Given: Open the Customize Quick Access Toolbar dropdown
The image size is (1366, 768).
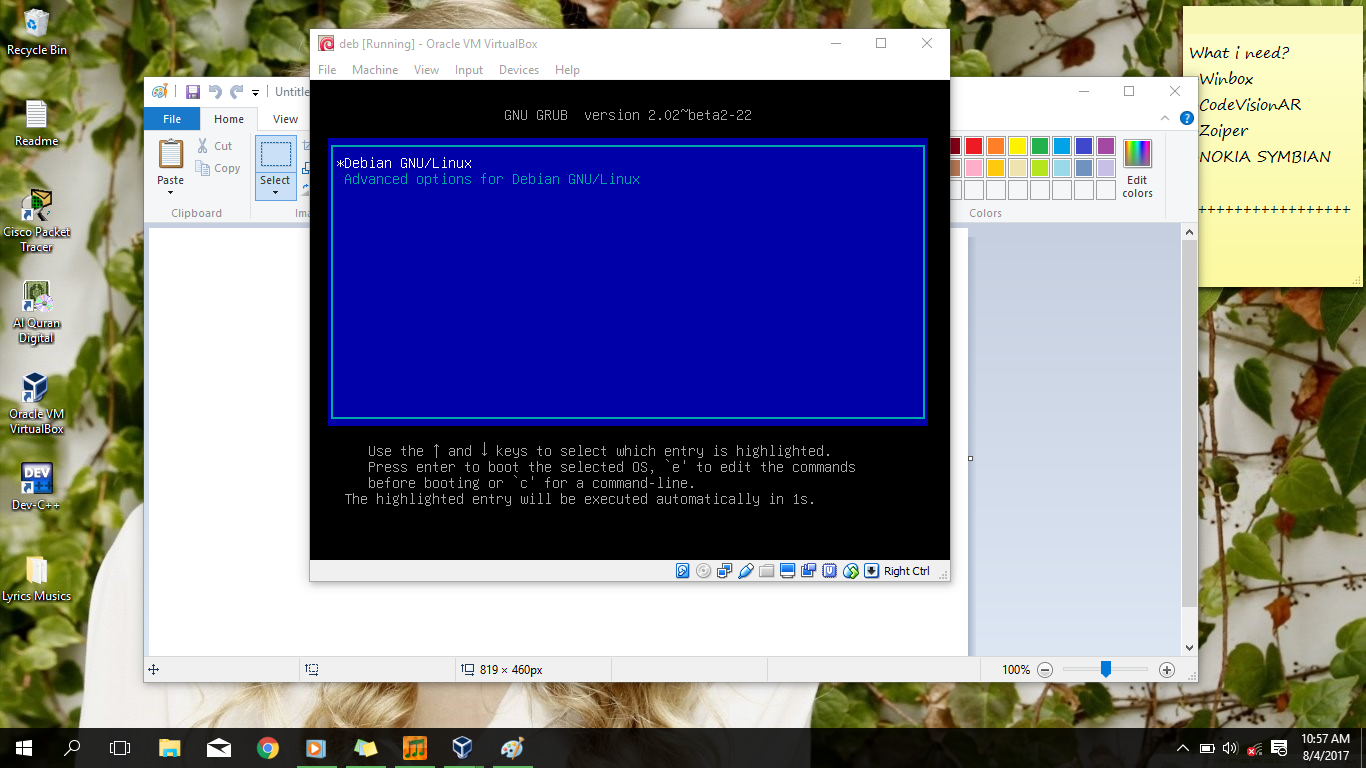Looking at the screenshot, I should pos(256,93).
